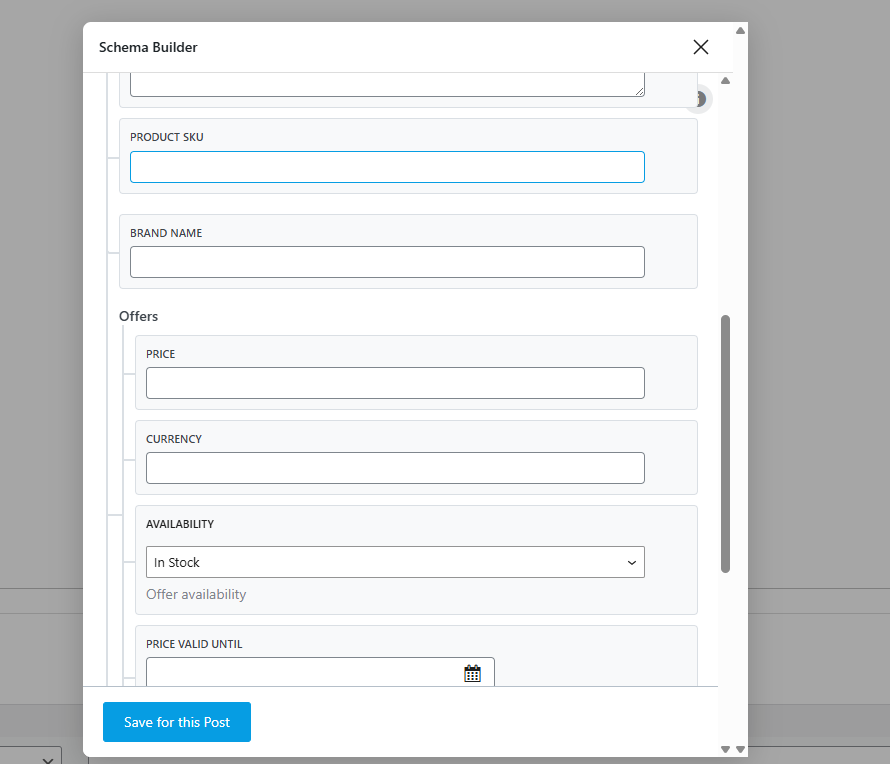Click the down arrow on the inner dialog scrollbar
The width and height of the screenshot is (890, 764).
click(725, 748)
